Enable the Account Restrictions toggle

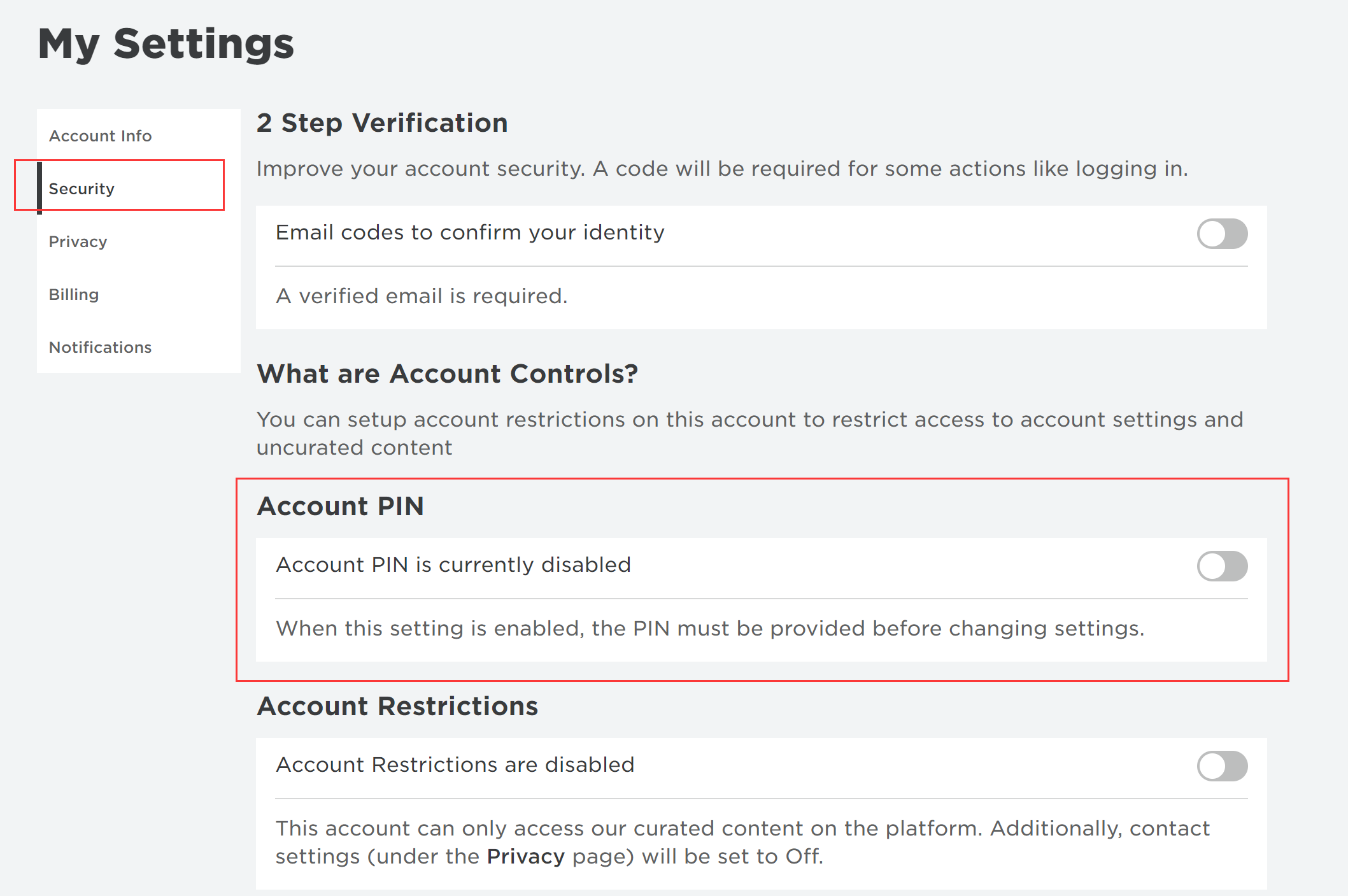click(1221, 766)
